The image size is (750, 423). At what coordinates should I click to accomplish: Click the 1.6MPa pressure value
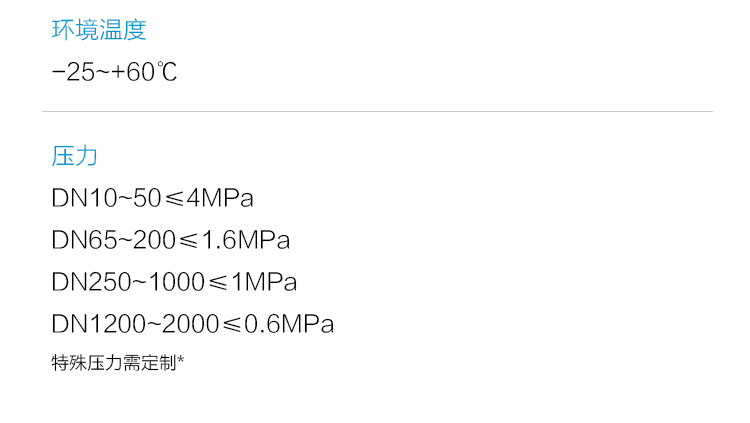click(x=246, y=240)
